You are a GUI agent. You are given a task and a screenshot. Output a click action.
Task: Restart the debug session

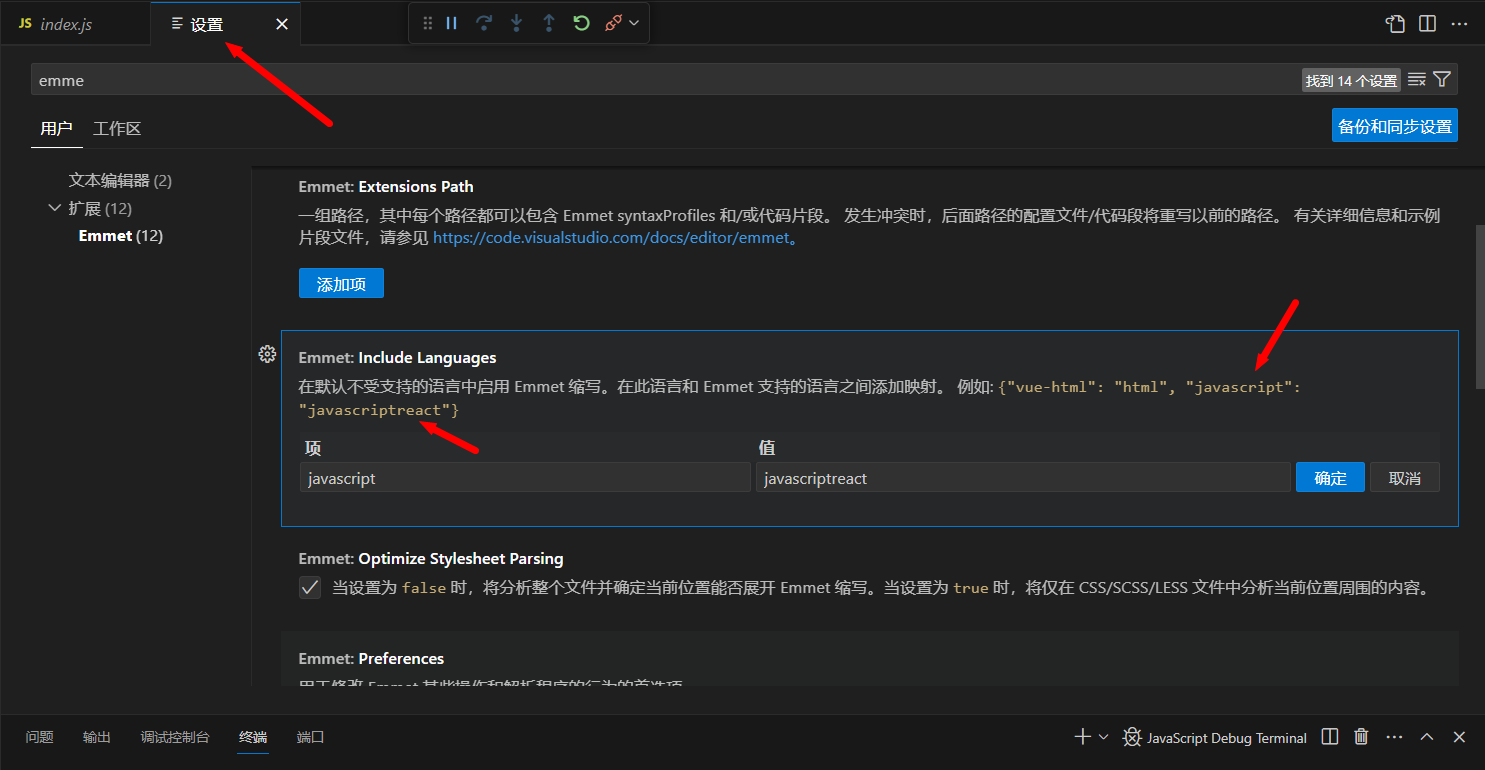pyautogui.click(x=581, y=23)
